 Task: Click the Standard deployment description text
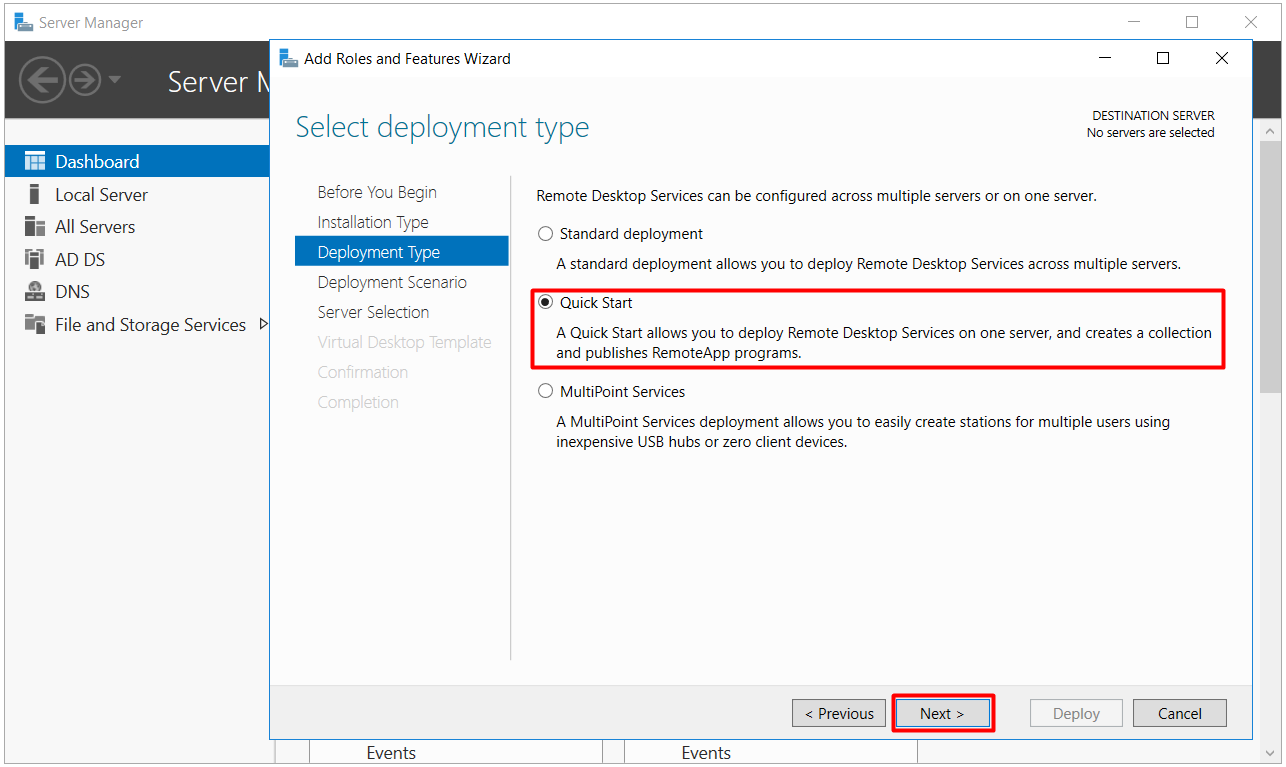(869, 264)
